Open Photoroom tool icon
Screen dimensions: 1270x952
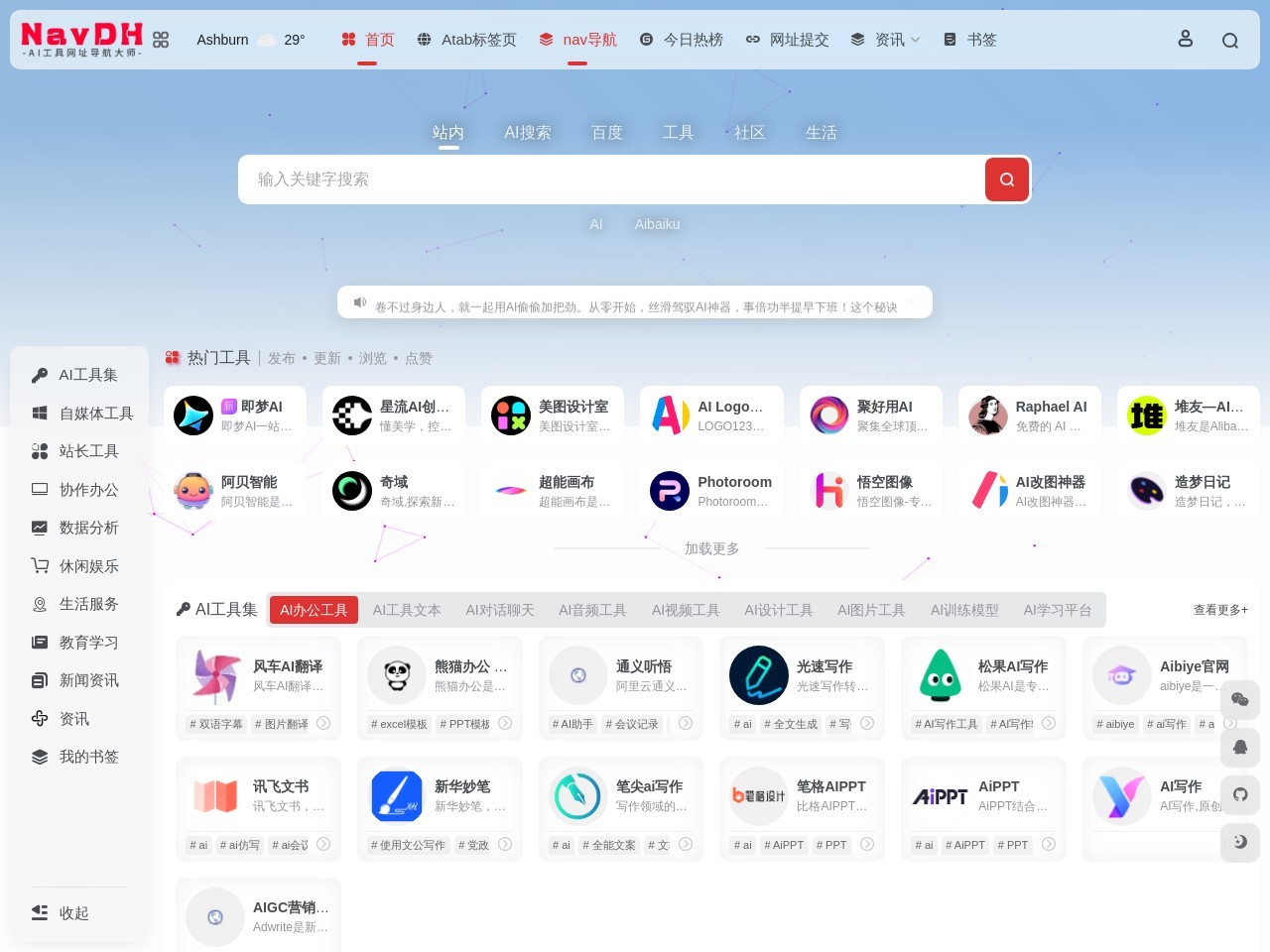tap(670, 491)
